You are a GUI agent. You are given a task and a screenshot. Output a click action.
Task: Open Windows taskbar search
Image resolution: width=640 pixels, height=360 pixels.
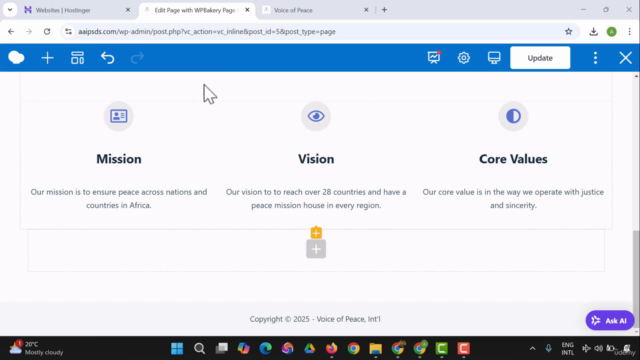[199, 348]
